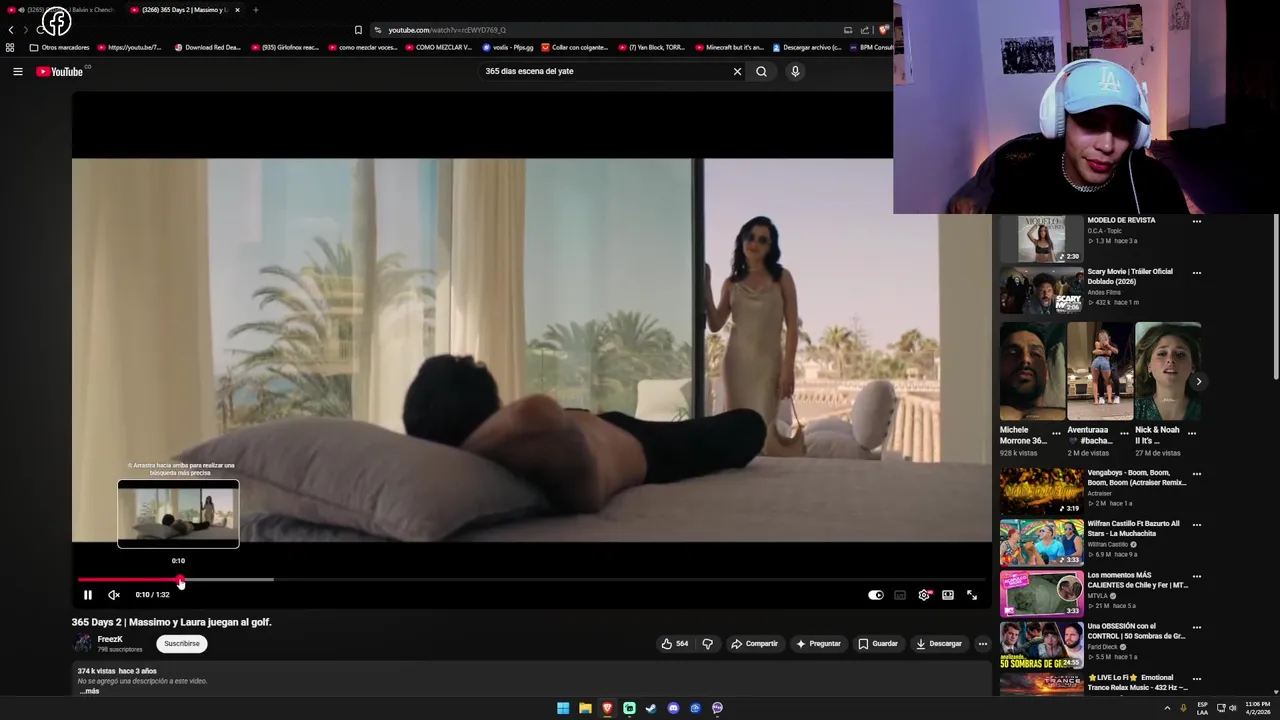
Task: Open the Descargar archivo bookmark
Action: [807, 47]
